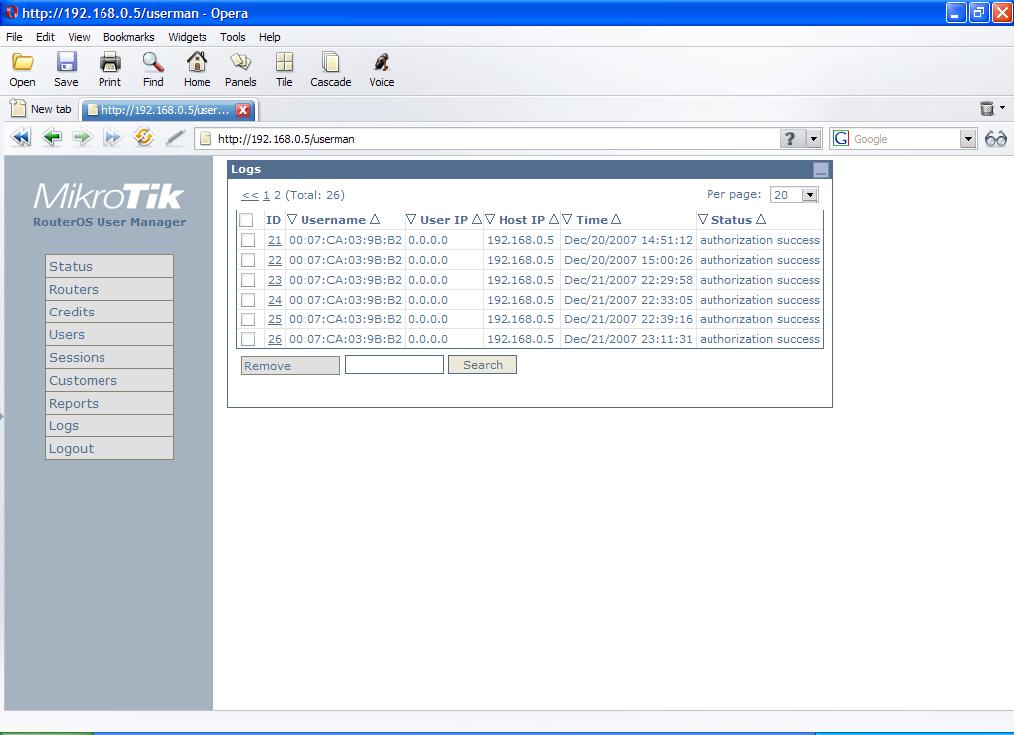Open the Credits sidebar page

coord(109,312)
